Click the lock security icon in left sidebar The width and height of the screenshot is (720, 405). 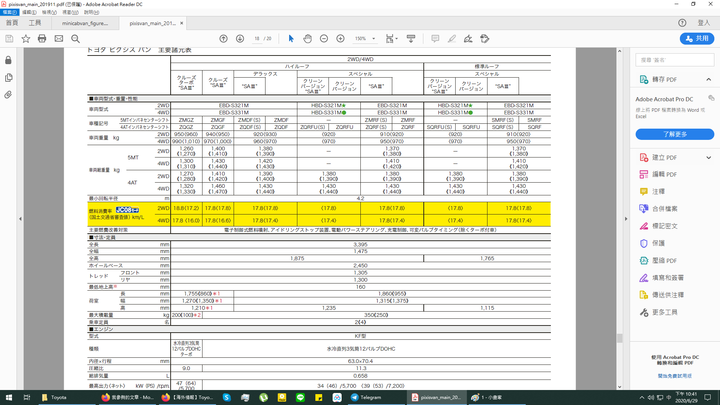8,60
